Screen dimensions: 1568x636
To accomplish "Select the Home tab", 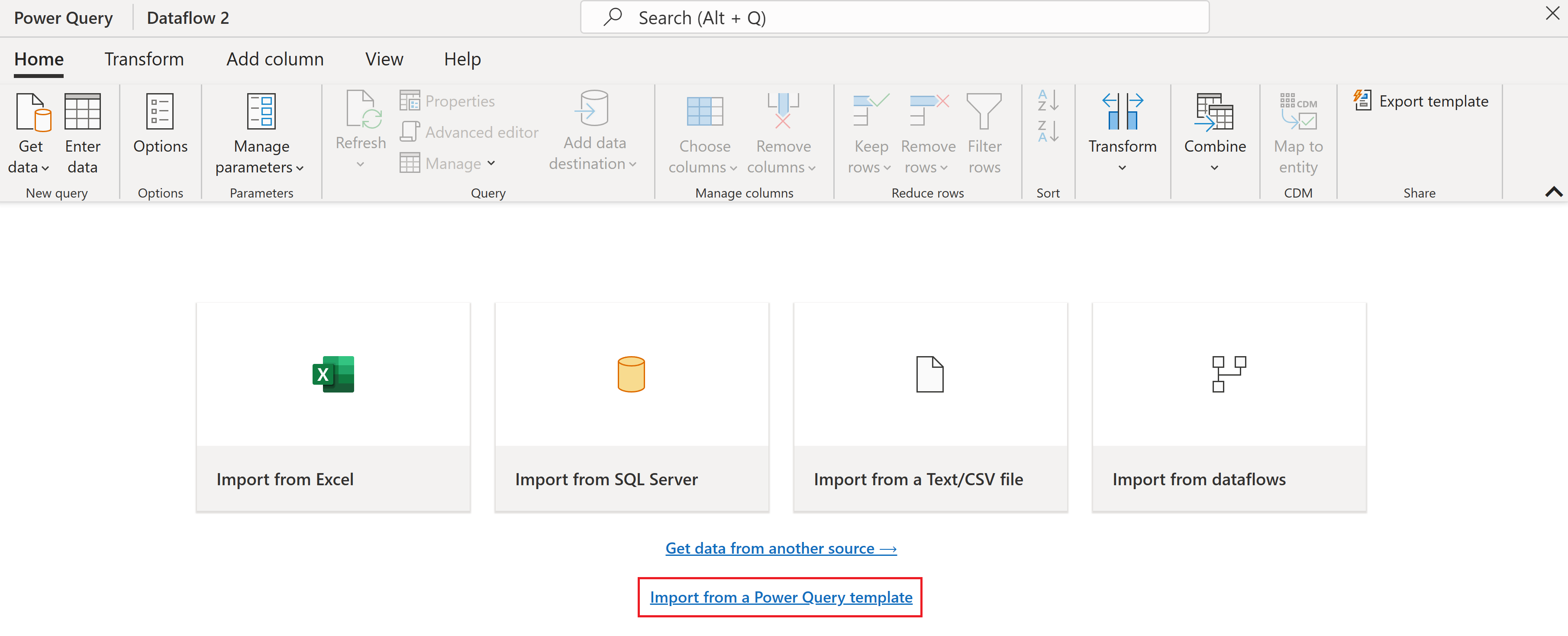I will (39, 58).
